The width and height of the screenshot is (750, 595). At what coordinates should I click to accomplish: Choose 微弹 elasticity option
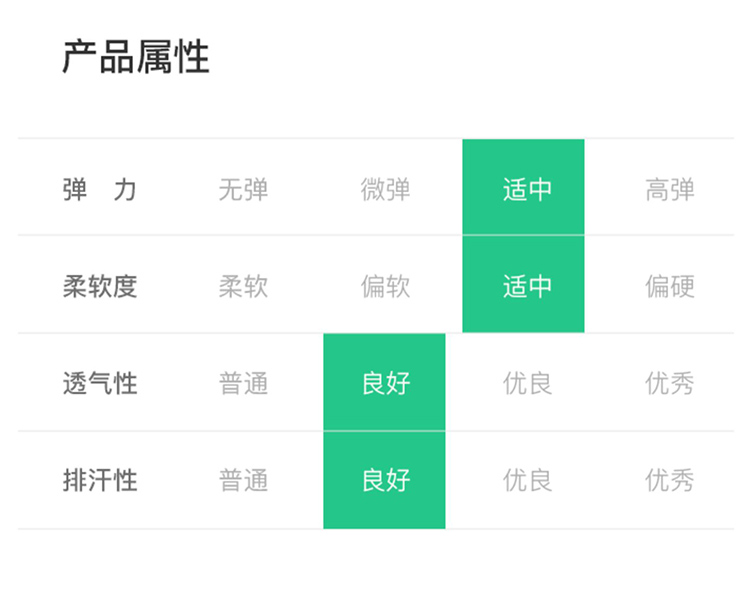(385, 189)
